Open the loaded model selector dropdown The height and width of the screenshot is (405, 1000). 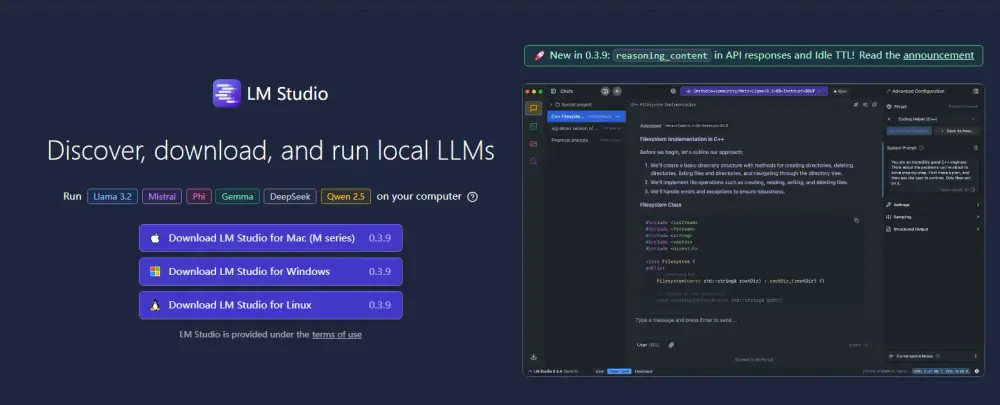pyautogui.click(x=754, y=91)
